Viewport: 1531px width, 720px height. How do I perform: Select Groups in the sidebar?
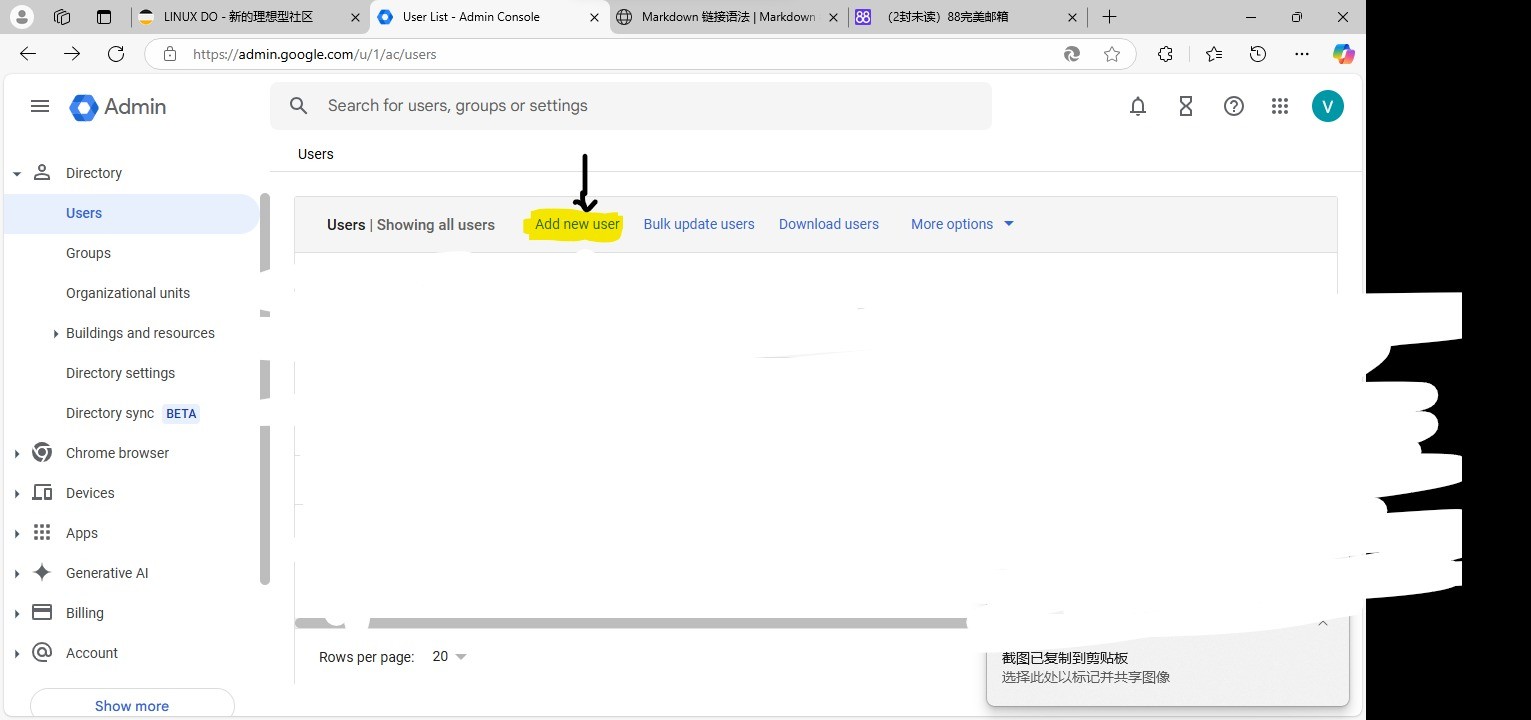pos(88,253)
